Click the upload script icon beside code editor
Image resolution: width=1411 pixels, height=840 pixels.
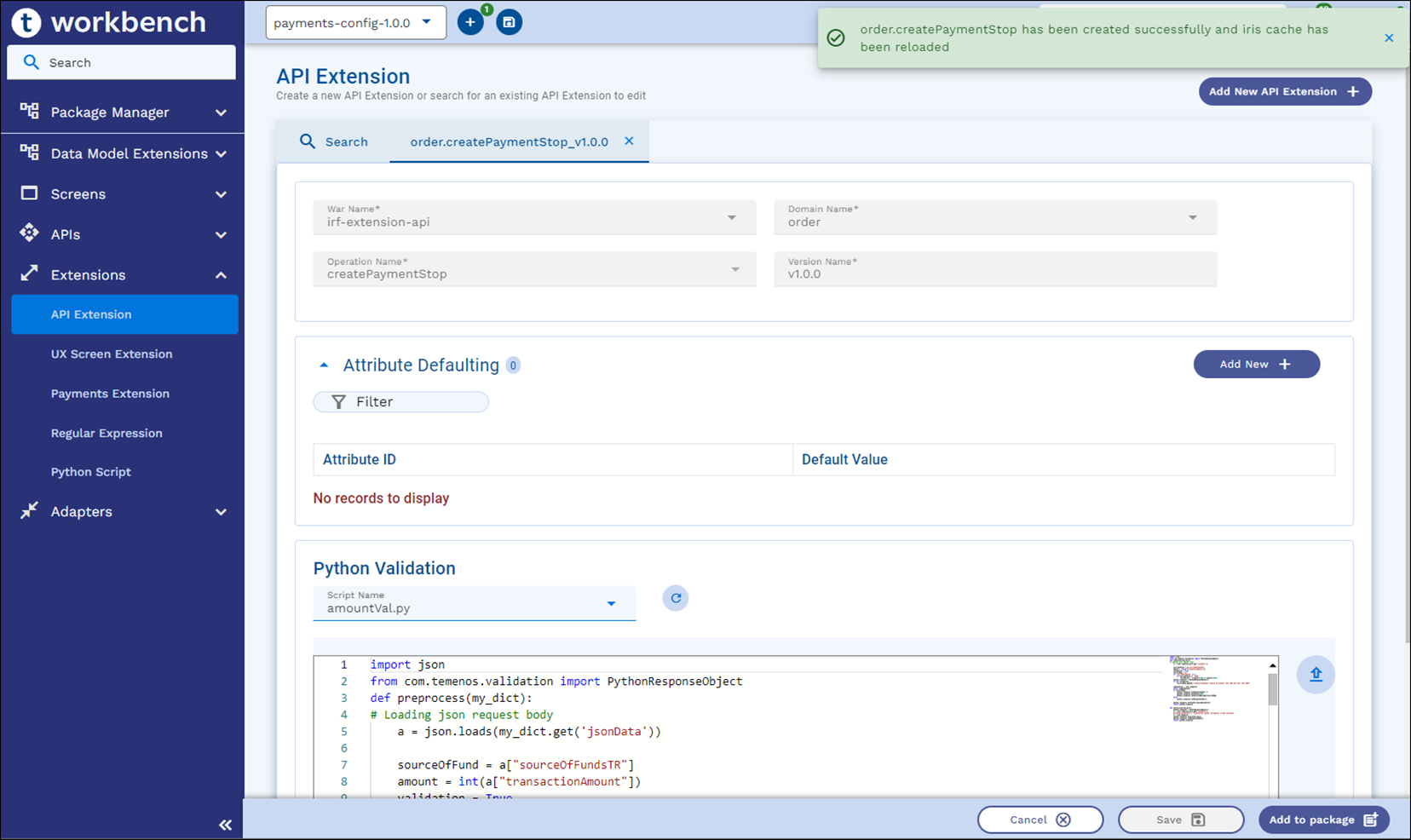tap(1315, 675)
